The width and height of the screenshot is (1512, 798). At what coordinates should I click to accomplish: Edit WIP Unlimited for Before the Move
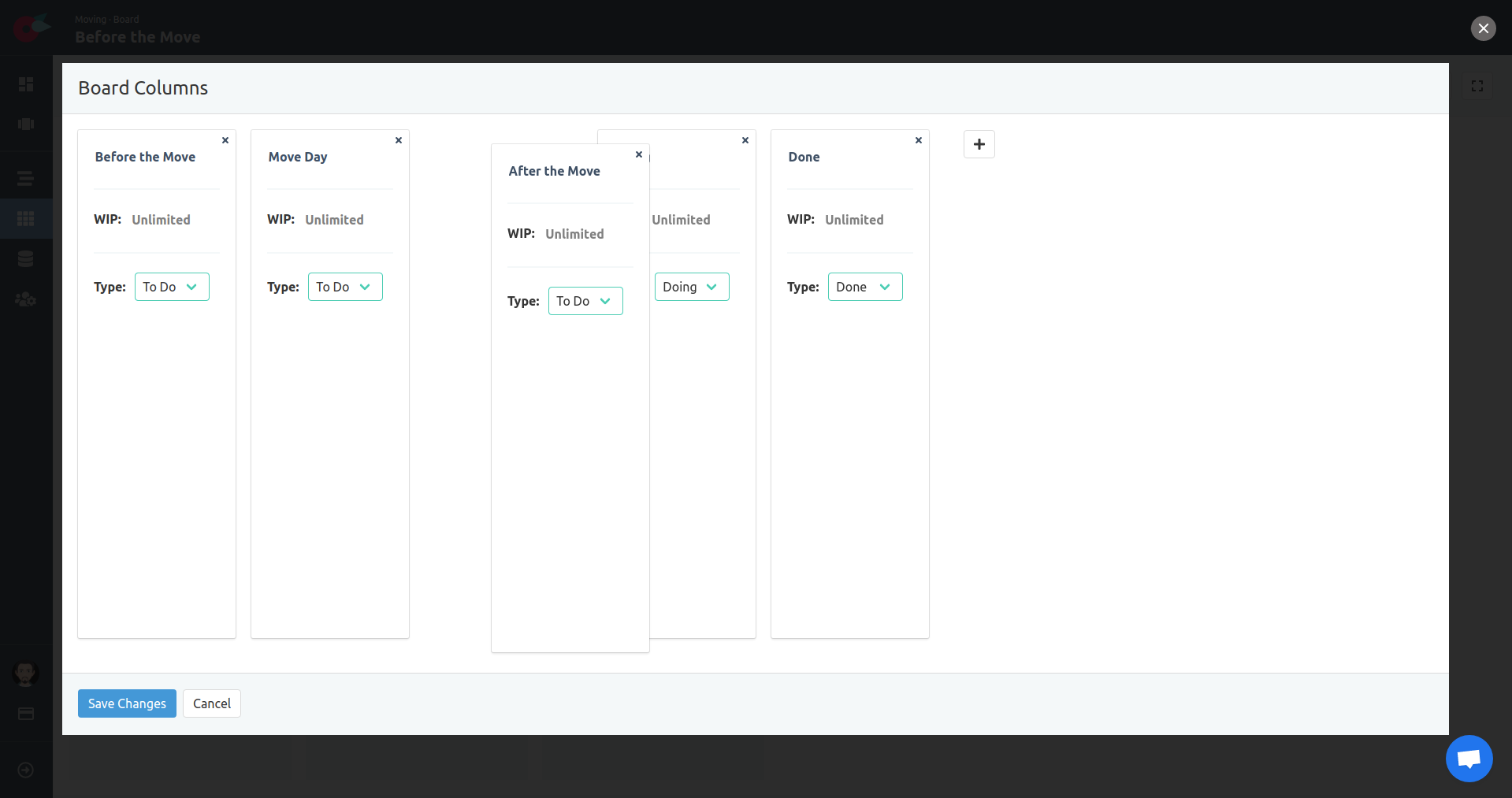[161, 220]
